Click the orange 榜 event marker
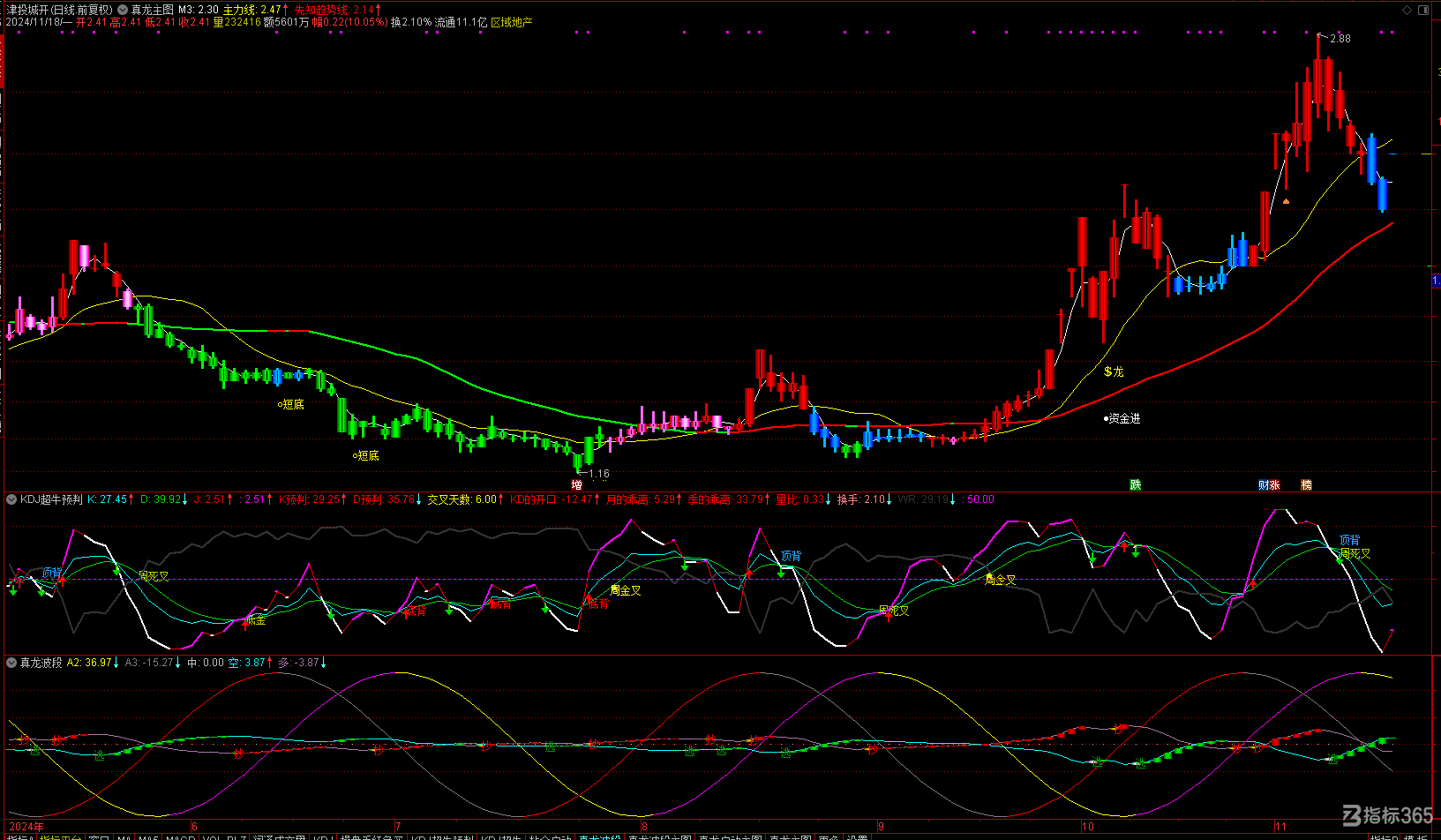 1307,484
